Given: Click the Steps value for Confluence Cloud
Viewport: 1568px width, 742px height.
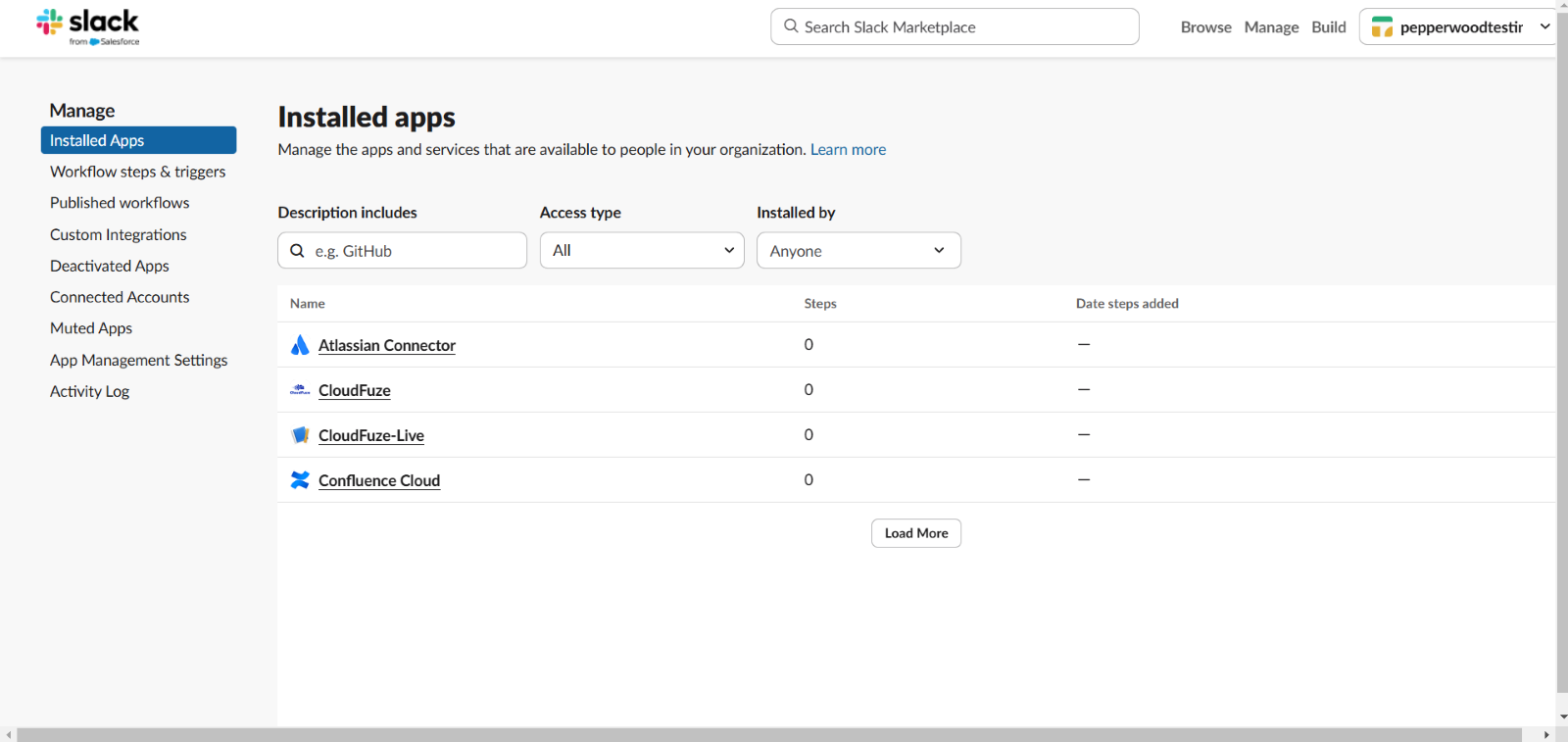Looking at the screenshot, I should pyautogui.click(x=808, y=479).
